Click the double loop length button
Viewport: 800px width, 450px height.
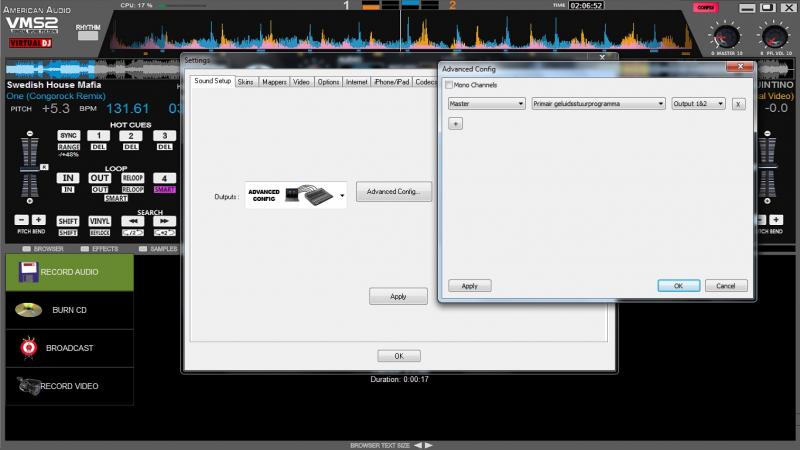click(x=164, y=233)
